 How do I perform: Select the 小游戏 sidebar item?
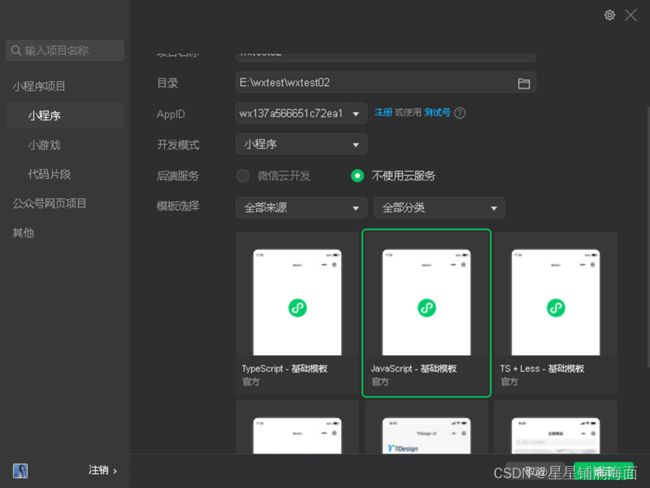click(44, 145)
